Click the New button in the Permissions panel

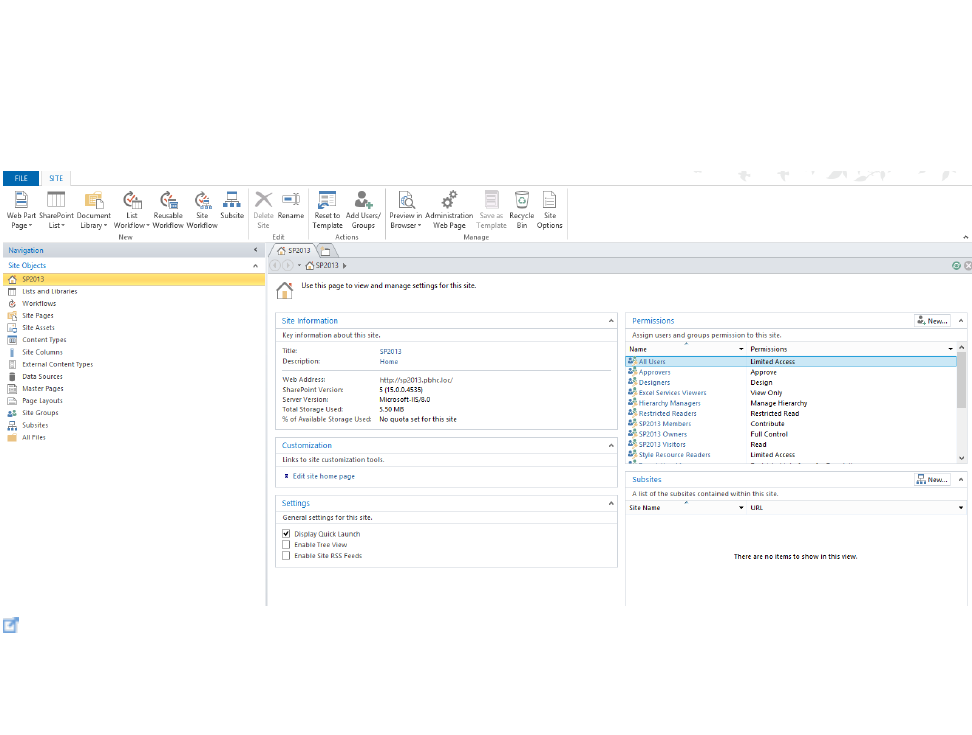click(x=932, y=321)
